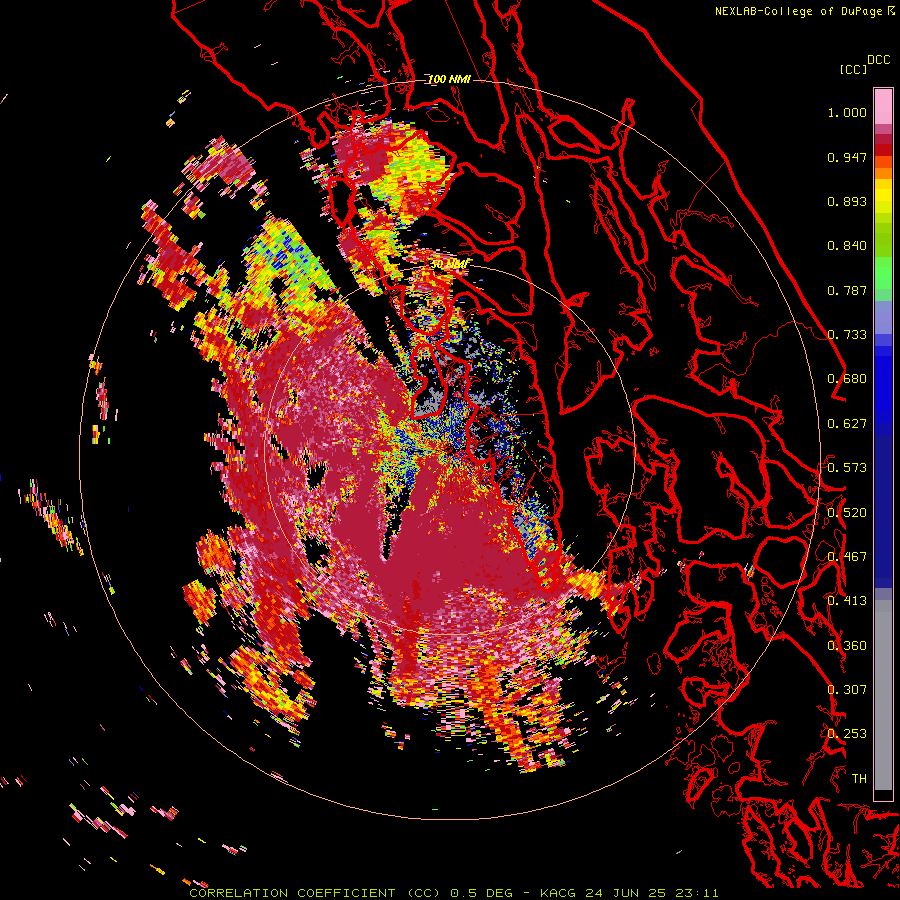This screenshot has height=900, width=900.
Task: Click the Correlation Coefficient caption at bottom
Action: coord(315,893)
